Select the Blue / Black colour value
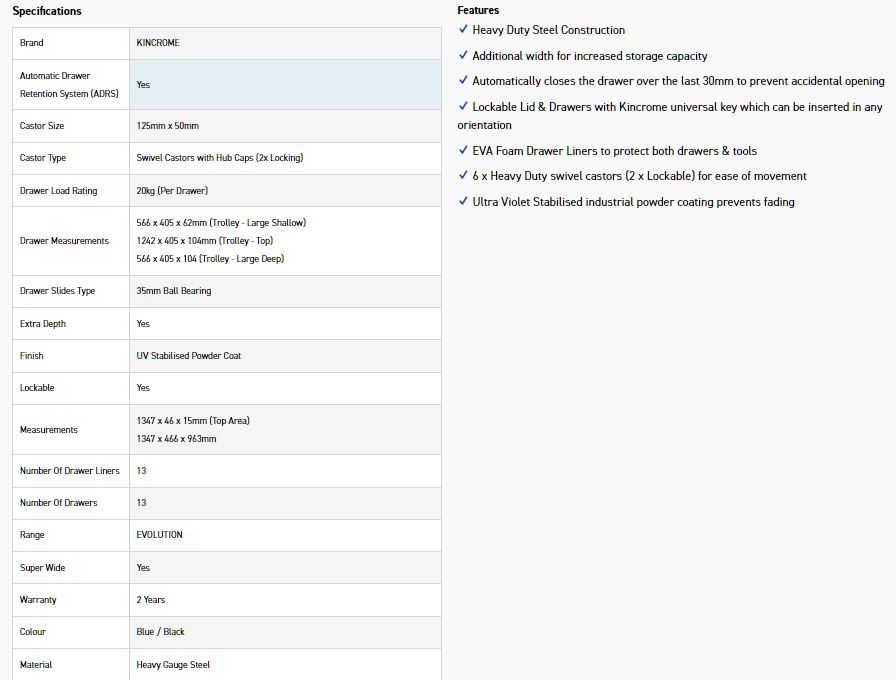 (160, 632)
